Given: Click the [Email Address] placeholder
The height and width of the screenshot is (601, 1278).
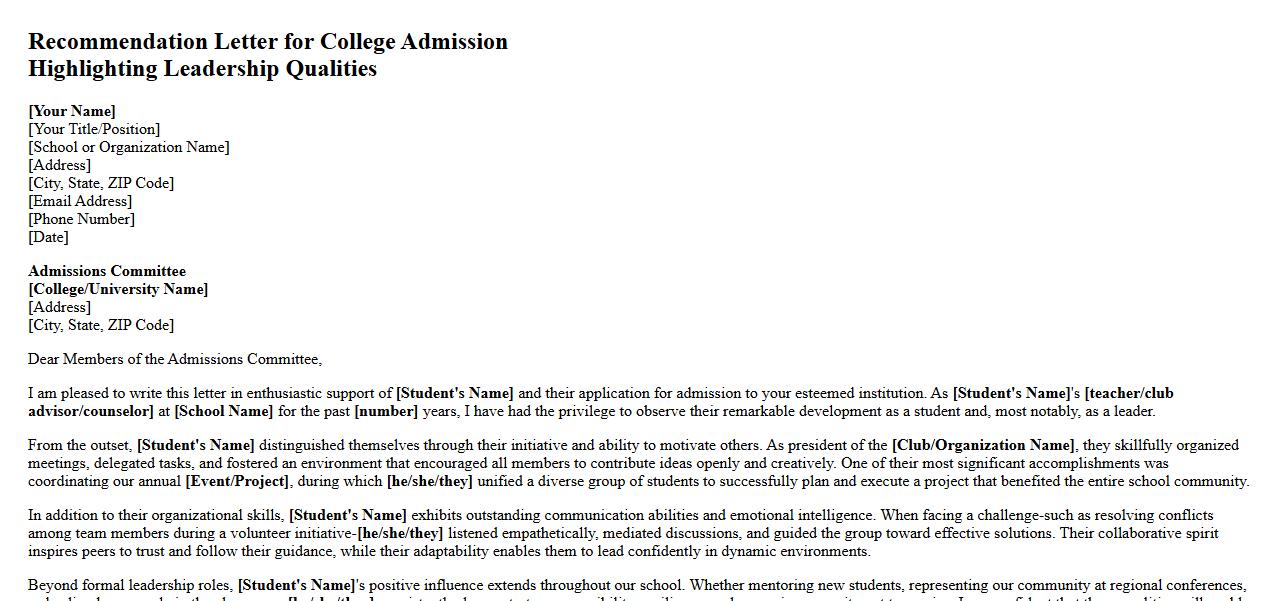Looking at the screenshot, I should click(80, 201).
